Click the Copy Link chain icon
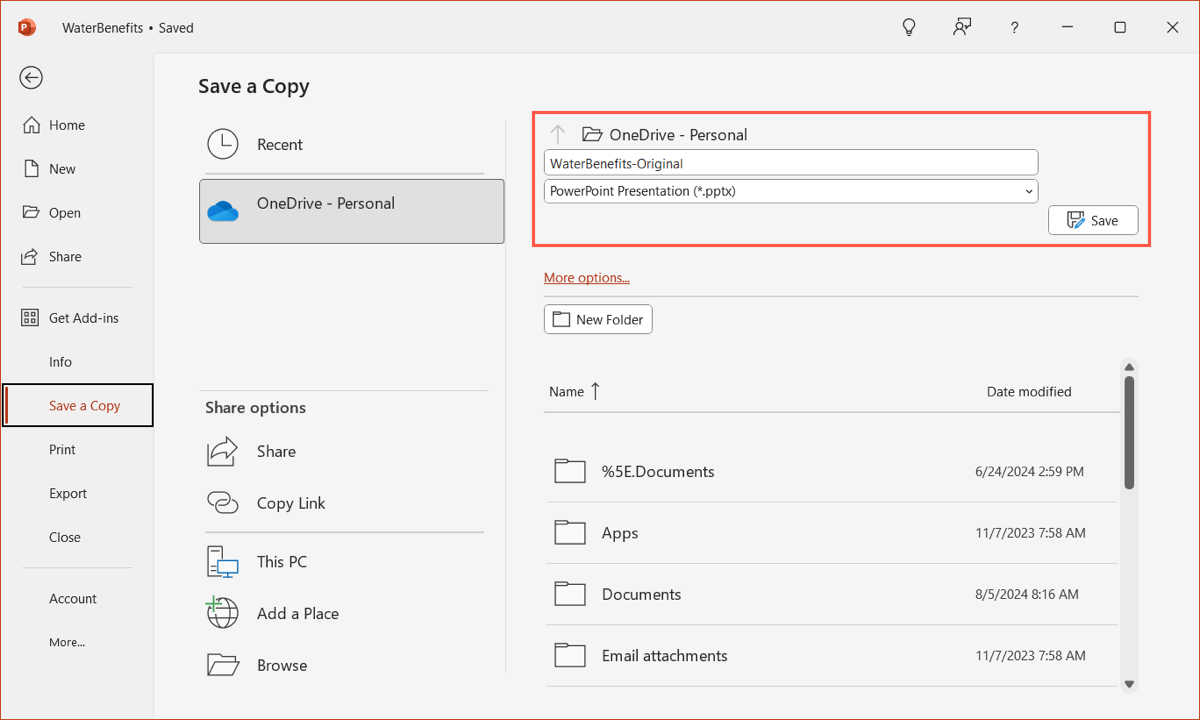1200x720 pixels. tap(223, 503)
